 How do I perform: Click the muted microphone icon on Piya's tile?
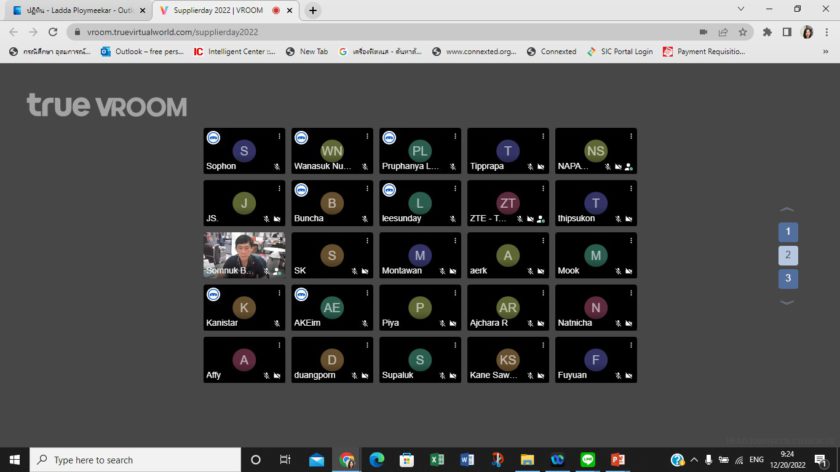pyautogui.click(x=442, y=323)
